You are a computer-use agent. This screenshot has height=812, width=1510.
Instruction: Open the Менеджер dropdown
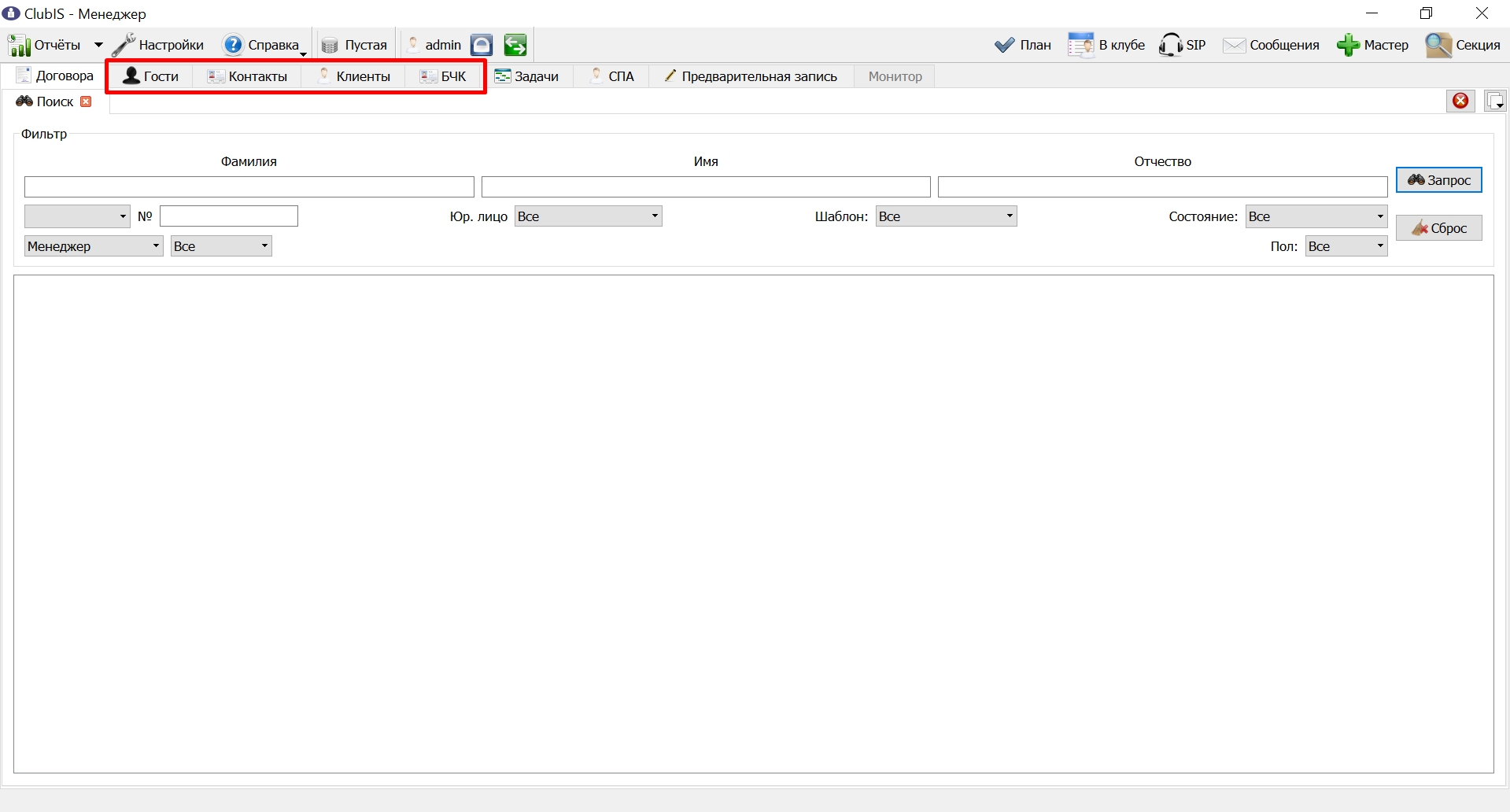[94, 246]
